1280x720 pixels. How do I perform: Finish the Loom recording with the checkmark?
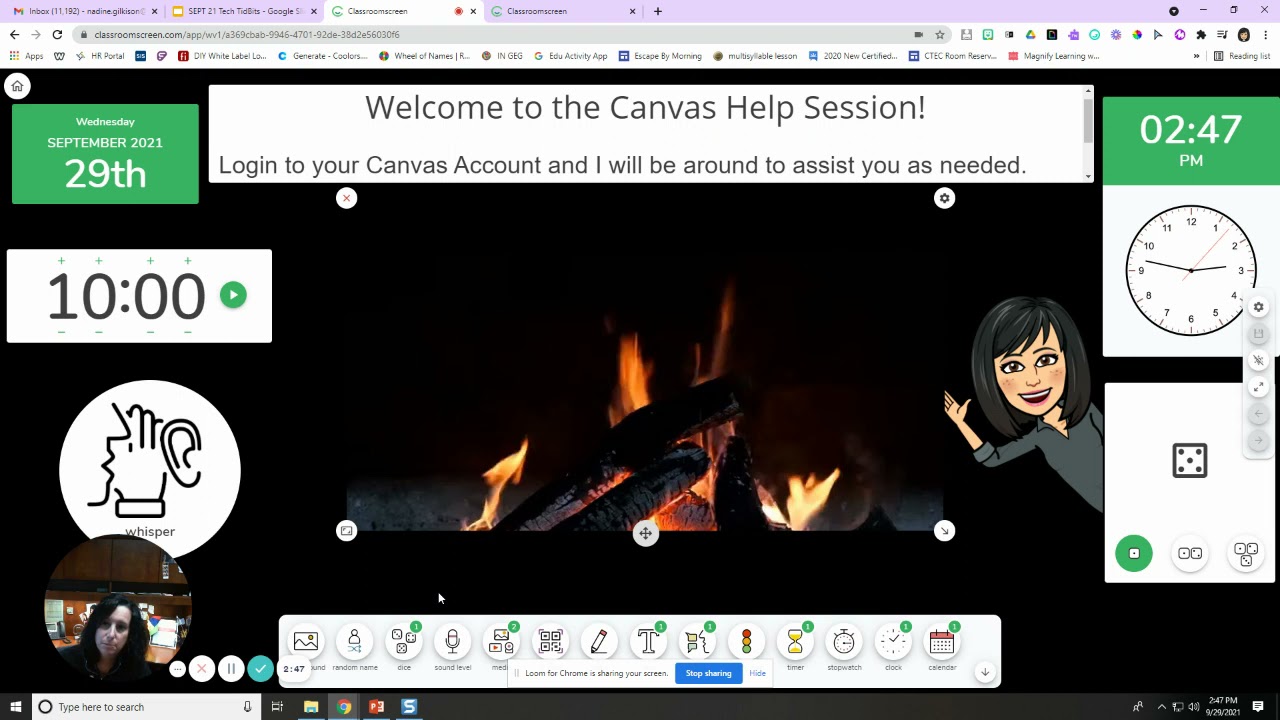(260, 669)
